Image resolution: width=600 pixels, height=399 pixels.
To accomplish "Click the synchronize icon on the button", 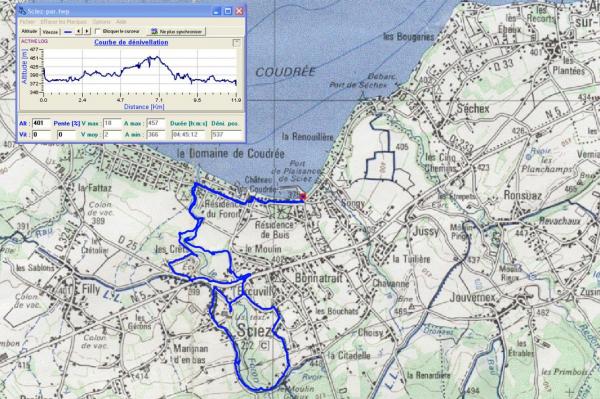I will coord(154,32).
